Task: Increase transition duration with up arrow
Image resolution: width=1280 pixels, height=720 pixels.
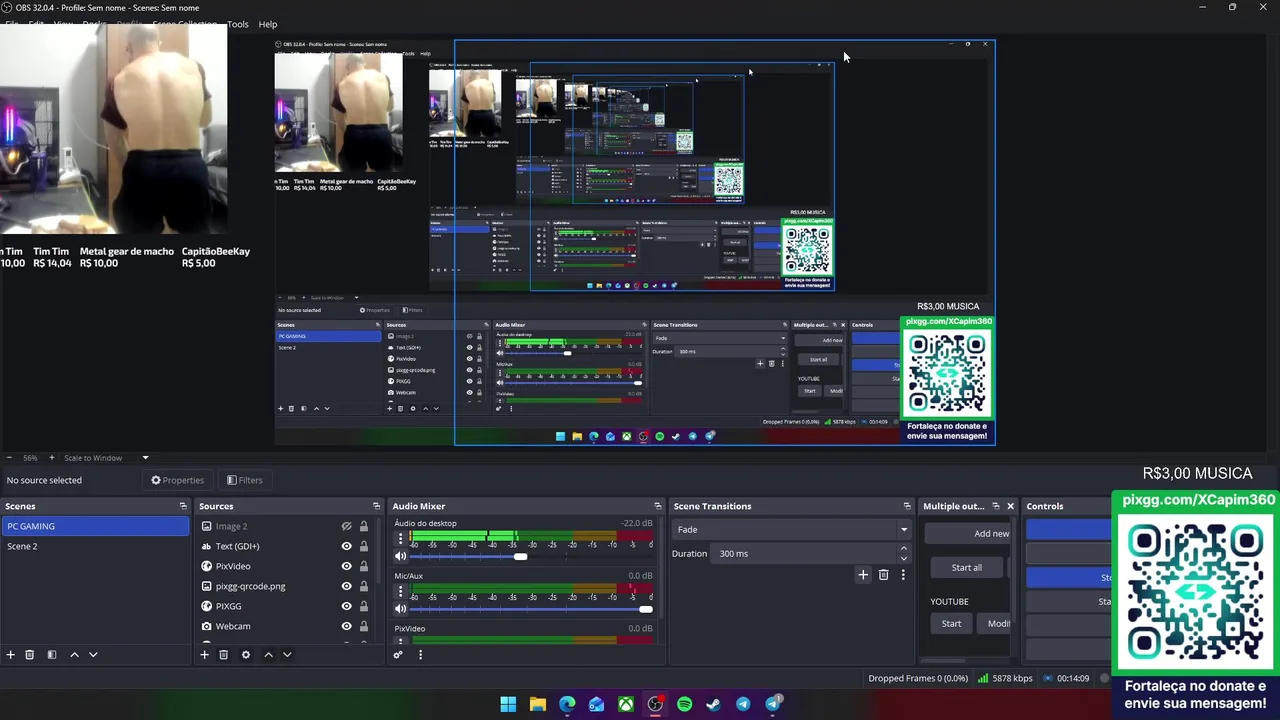Action: [903, 548]
